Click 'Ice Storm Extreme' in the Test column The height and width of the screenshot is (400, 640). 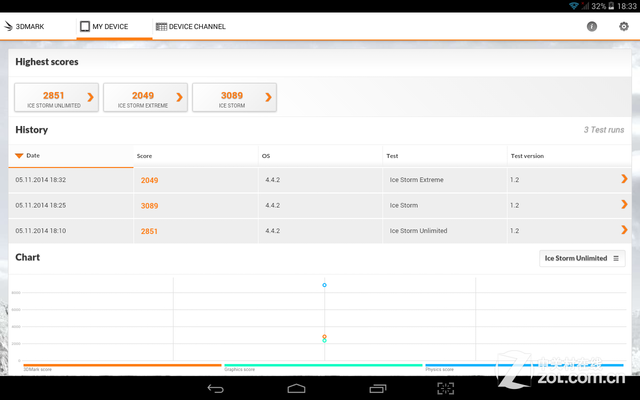point(416,180)
